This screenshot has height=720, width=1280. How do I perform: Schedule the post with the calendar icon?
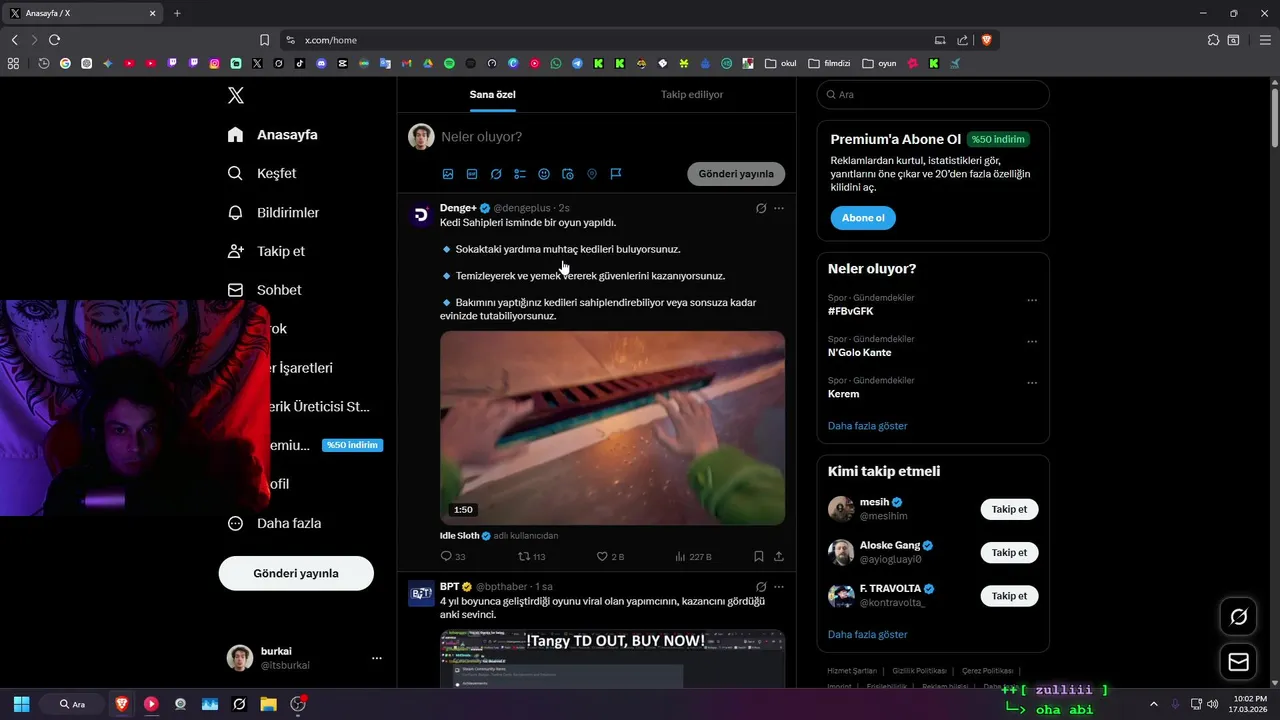(x=568, y=174)
